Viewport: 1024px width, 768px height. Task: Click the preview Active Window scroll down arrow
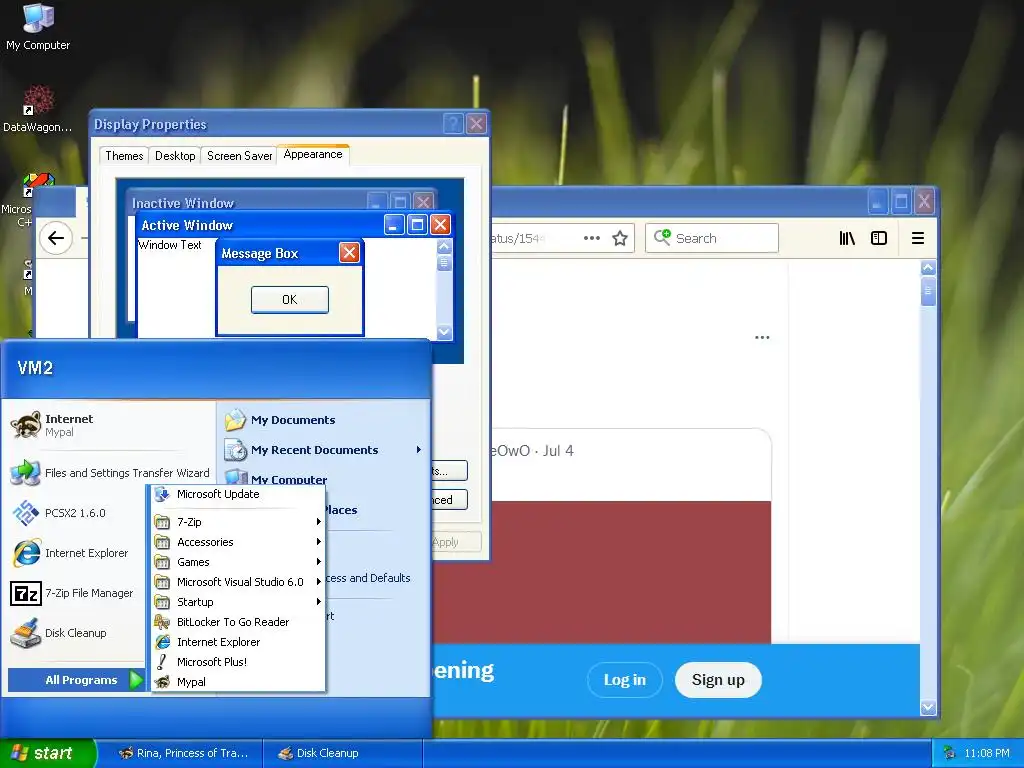coord(444,332)
